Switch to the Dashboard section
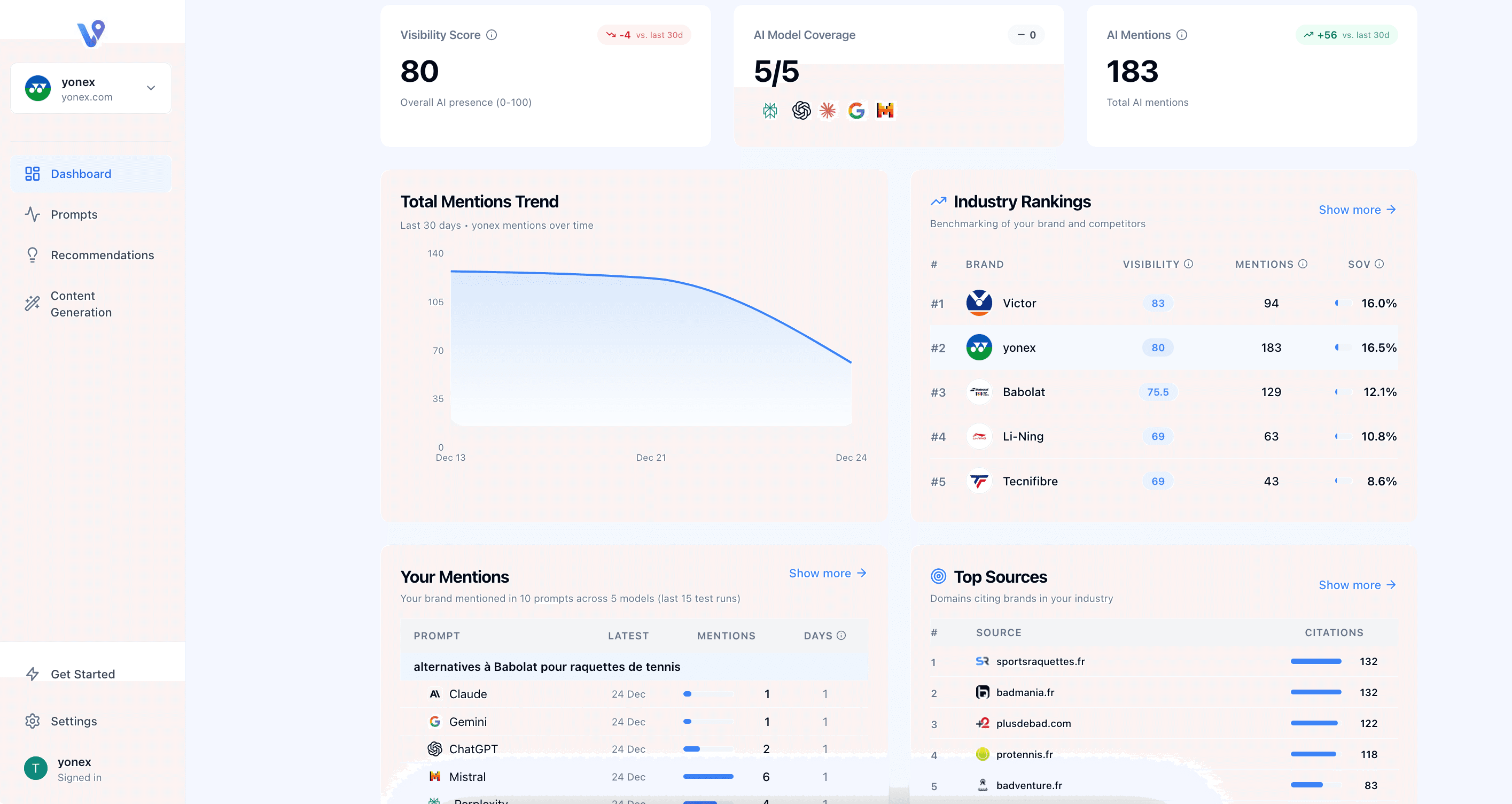 pyautogui.click(x=81, y=173)
